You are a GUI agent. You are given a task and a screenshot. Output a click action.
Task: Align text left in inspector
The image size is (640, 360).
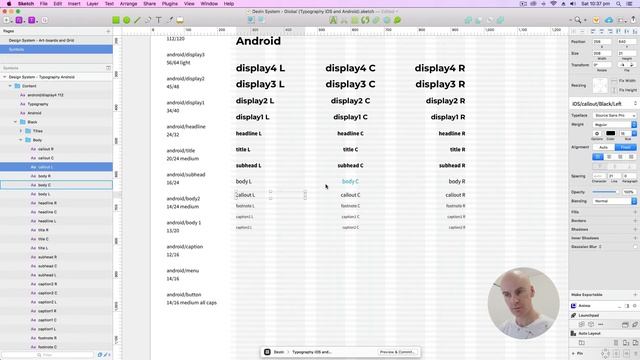coord(598,157)
